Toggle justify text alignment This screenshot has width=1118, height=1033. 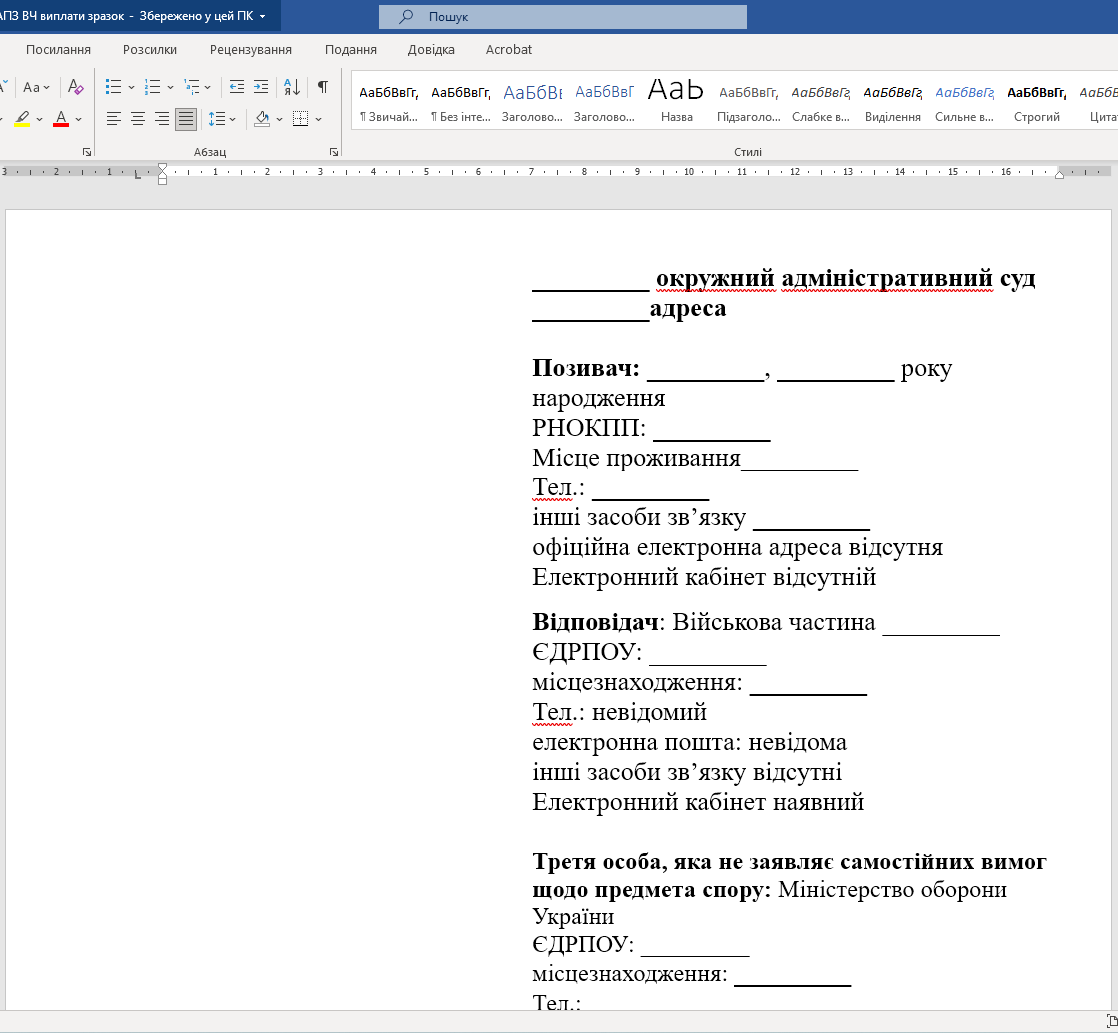tap(186, 119)
